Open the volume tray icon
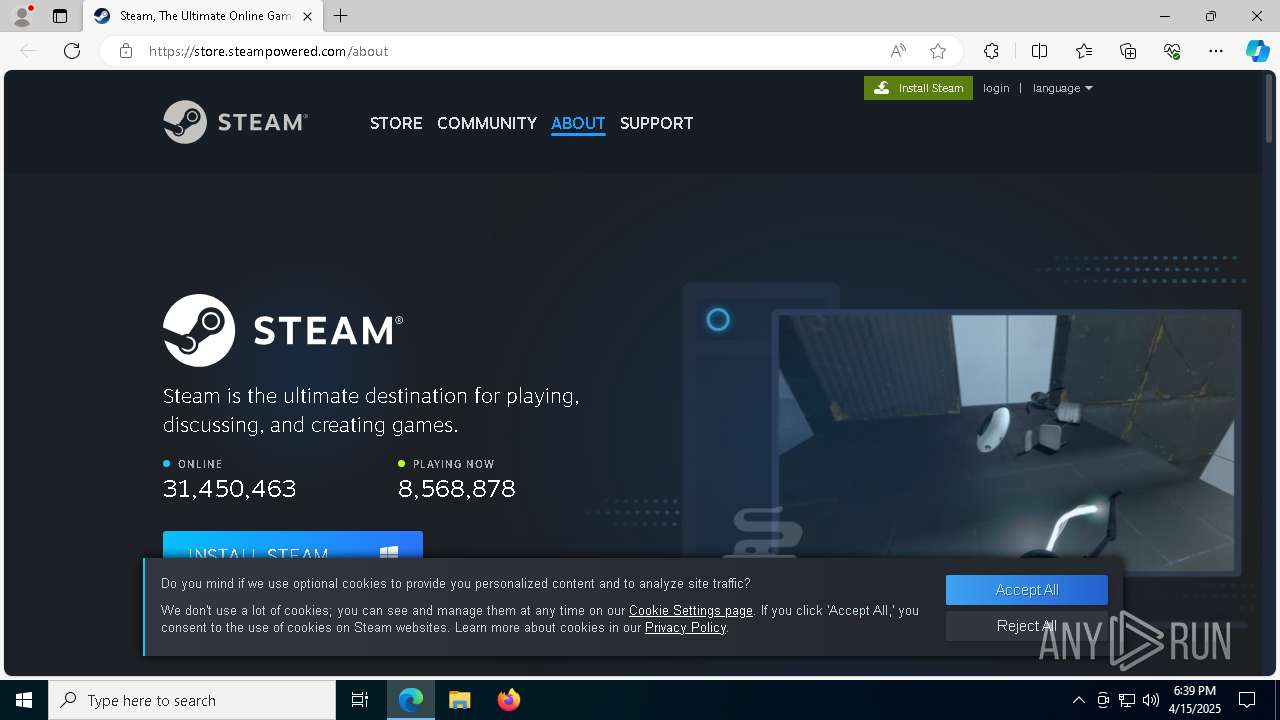This screenshot has height=720, width=1280. [1151, 700]
